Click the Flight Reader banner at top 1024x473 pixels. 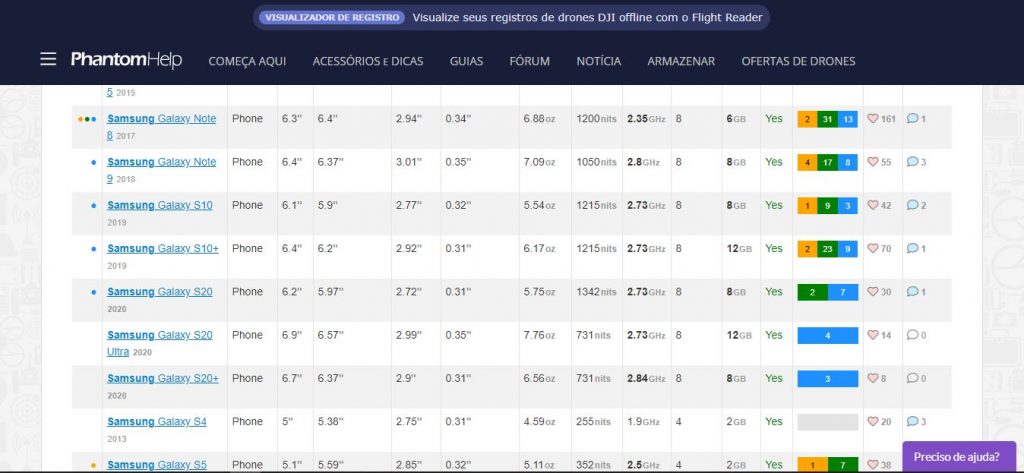(x=511, y=18)
